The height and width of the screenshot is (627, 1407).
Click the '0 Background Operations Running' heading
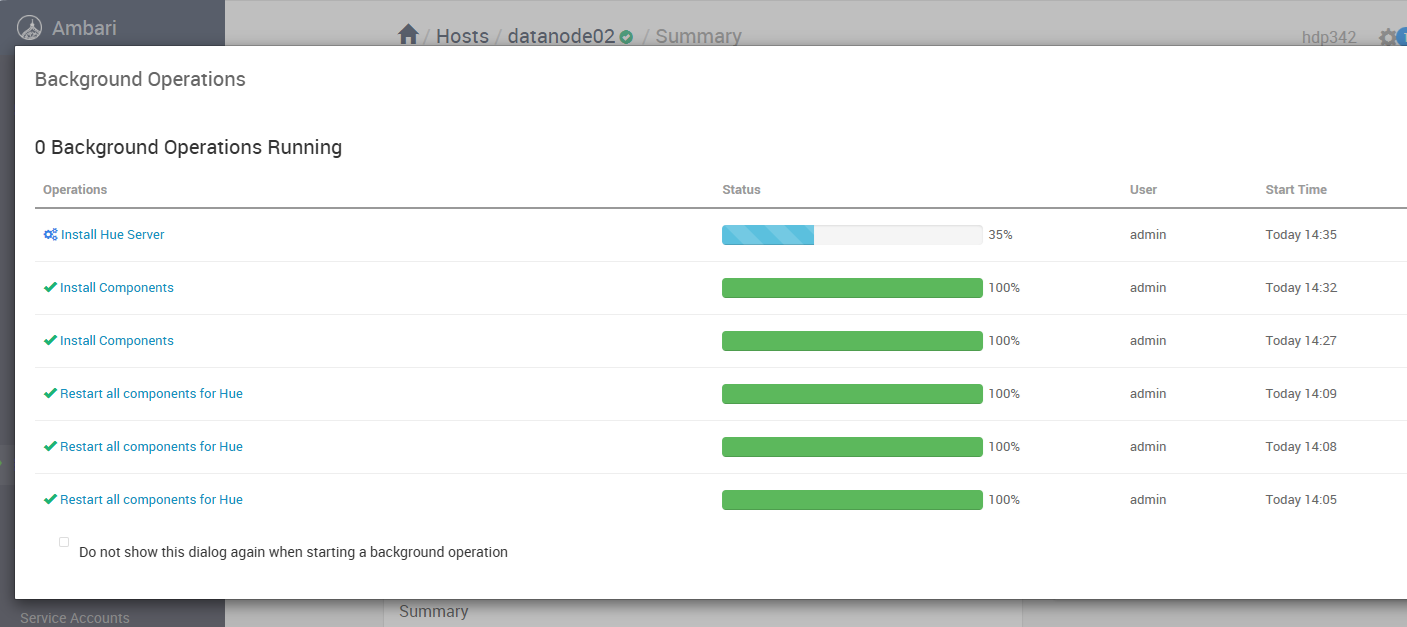(188, 148)
